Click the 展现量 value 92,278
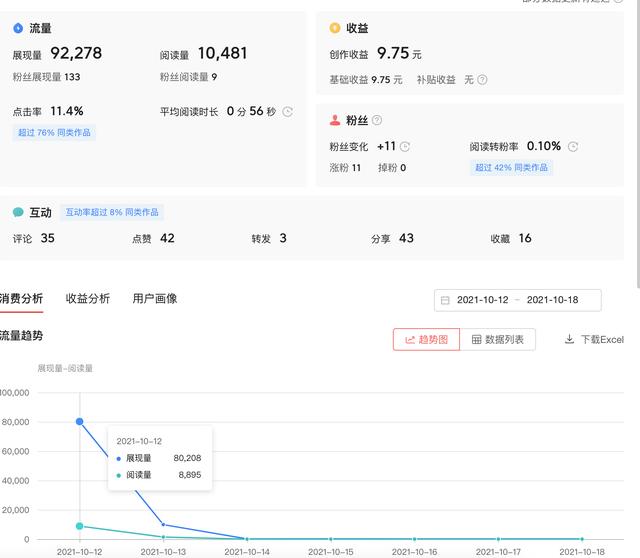 tap(76, 53)
